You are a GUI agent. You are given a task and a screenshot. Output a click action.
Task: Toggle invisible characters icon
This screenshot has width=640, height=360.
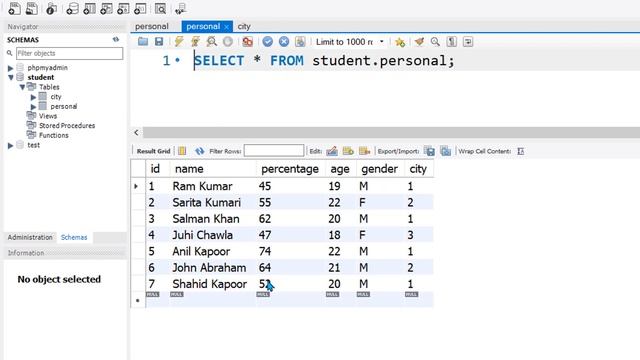[x=451, y=42]
